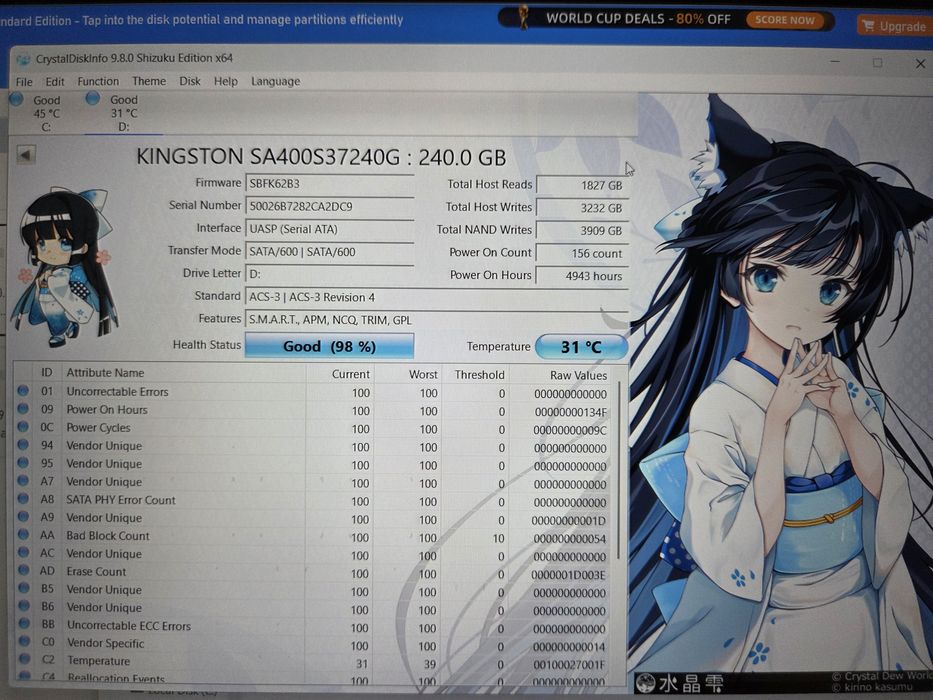Click the Firmware field SBFK62B3
933x700 pixels.
330,184
